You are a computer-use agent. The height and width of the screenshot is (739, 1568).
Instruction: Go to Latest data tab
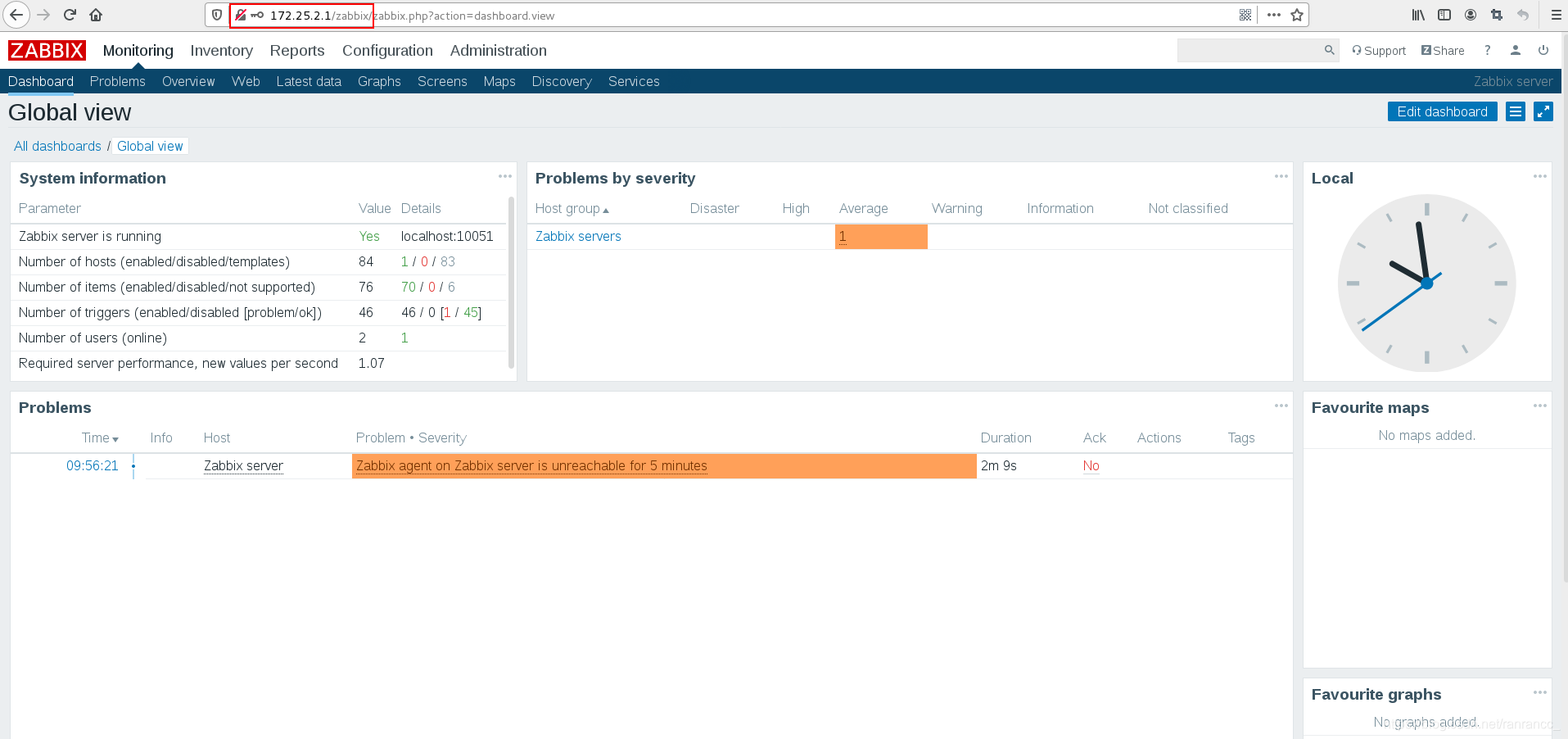309,81
